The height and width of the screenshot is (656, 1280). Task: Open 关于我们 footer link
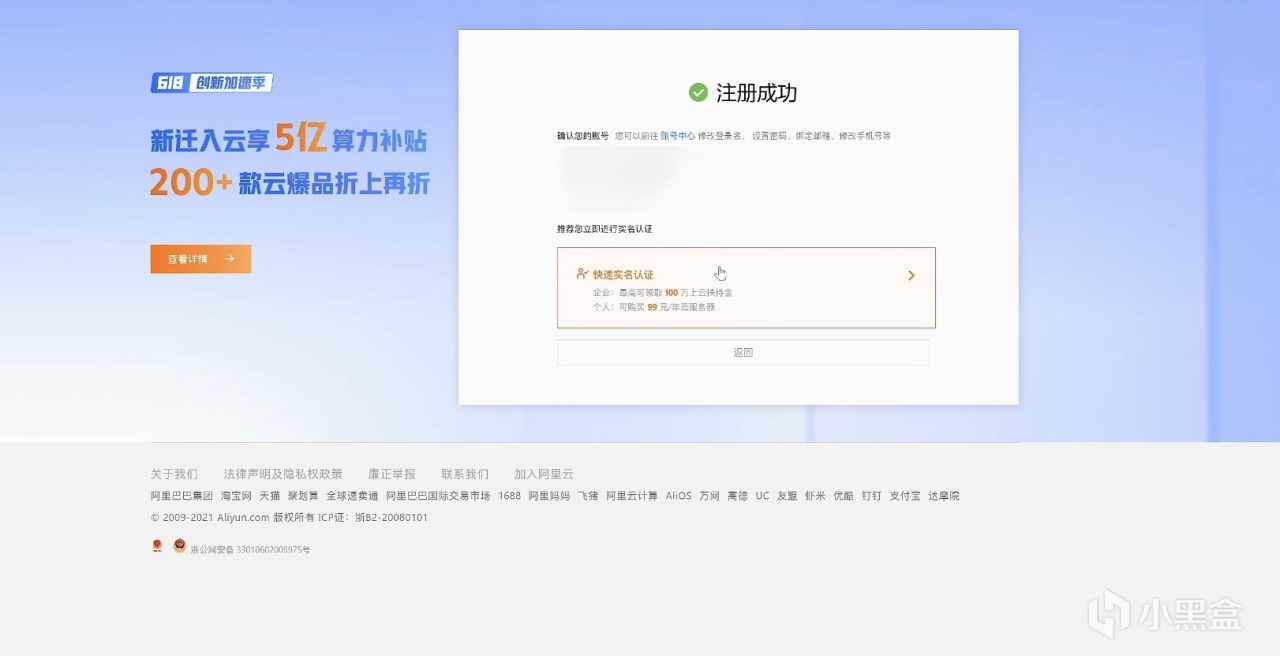click(x=174, y=474)
